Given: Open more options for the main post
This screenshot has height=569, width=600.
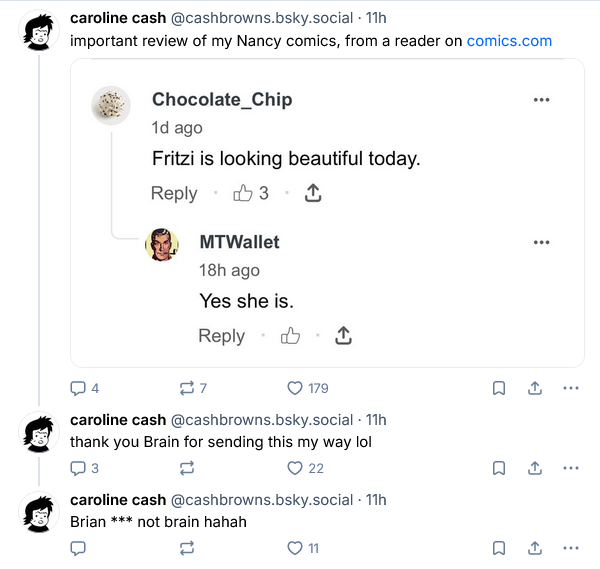Looking at the screenshot, I should [x=571, y=388].
